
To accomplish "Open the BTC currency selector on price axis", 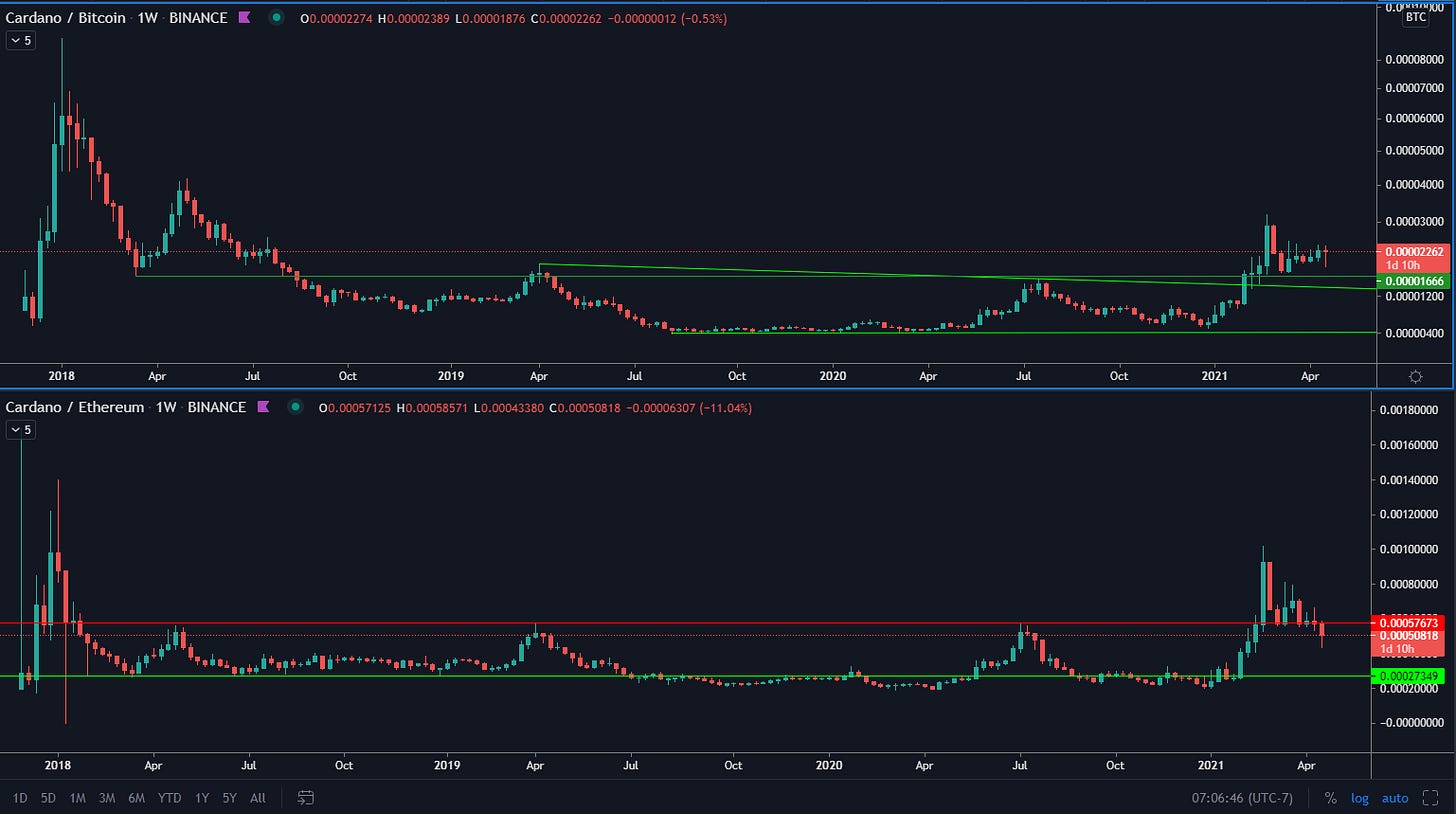I will [x=1416, y=17].
